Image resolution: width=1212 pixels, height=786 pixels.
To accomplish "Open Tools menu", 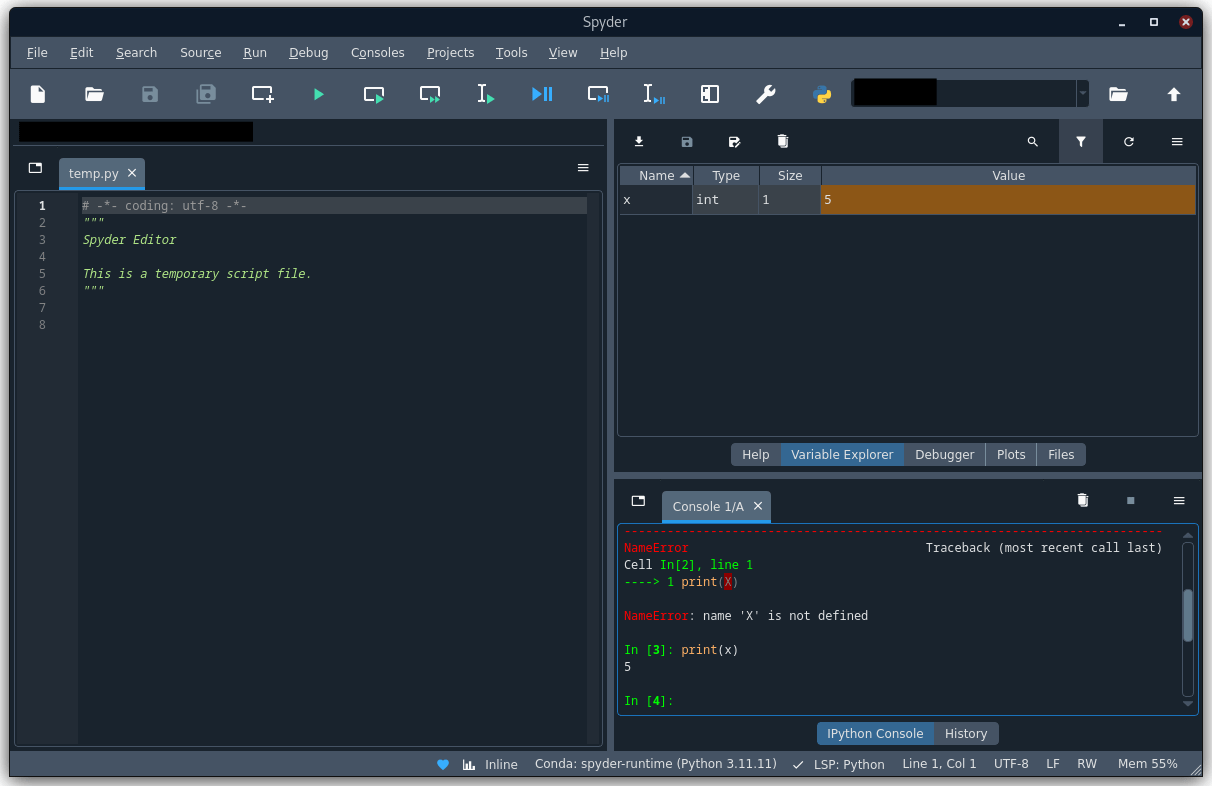I will 512,52.
